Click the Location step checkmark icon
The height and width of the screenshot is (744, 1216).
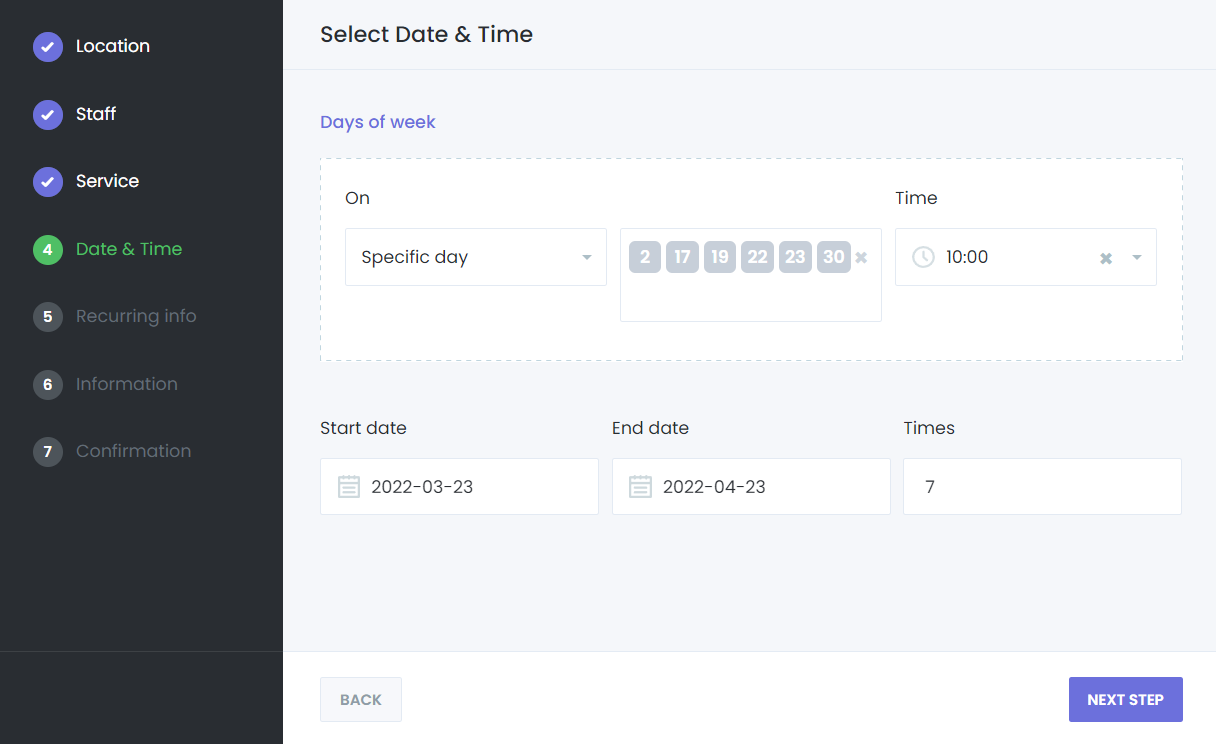tap(48, 47)
